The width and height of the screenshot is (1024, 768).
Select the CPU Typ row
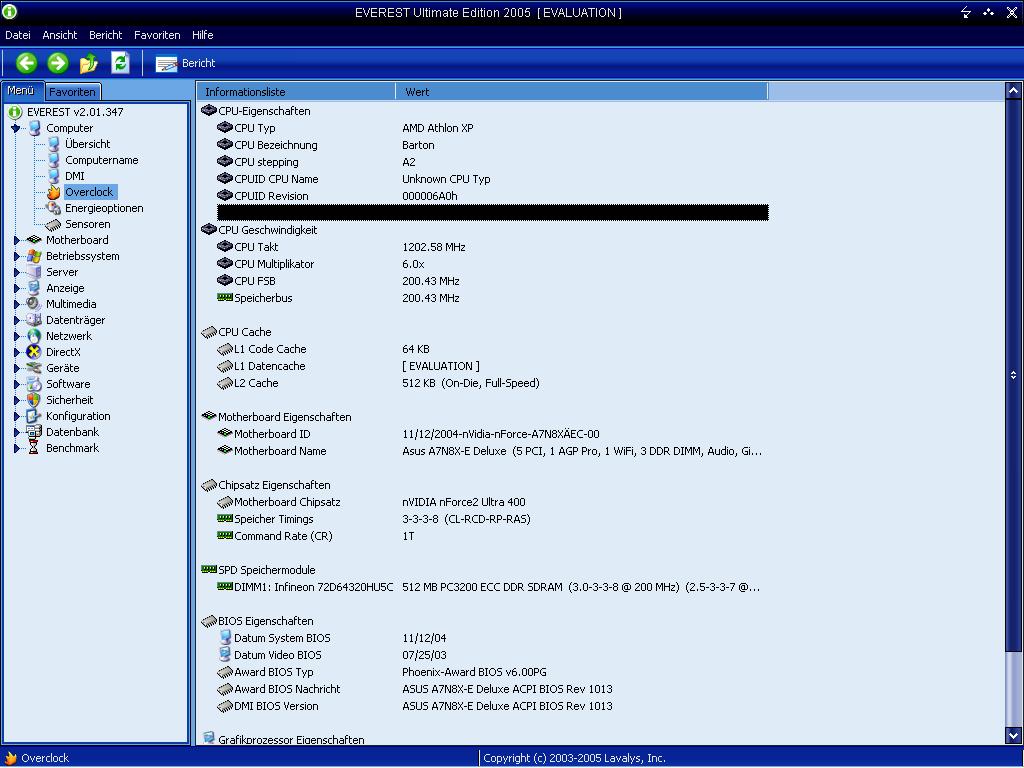click(492, 129)
